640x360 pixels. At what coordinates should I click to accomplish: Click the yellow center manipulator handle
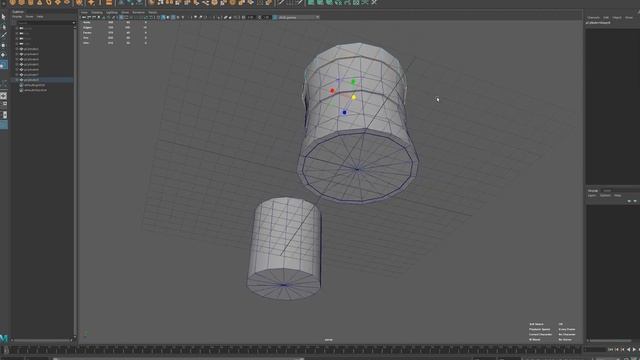pos(353,97)
